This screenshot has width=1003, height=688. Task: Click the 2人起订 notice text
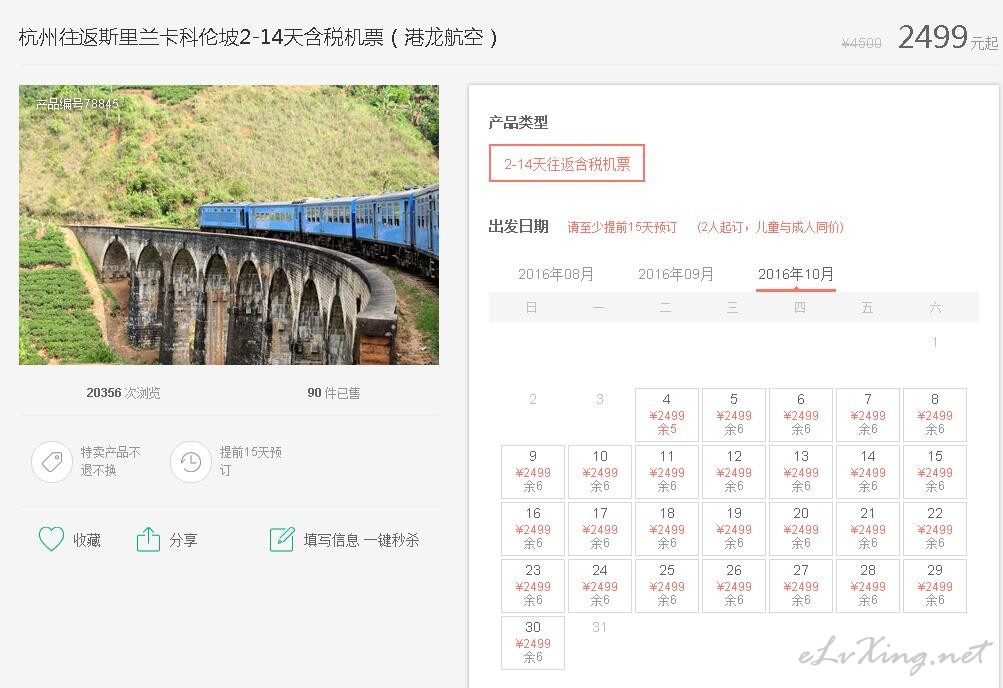tap(770, 227)
